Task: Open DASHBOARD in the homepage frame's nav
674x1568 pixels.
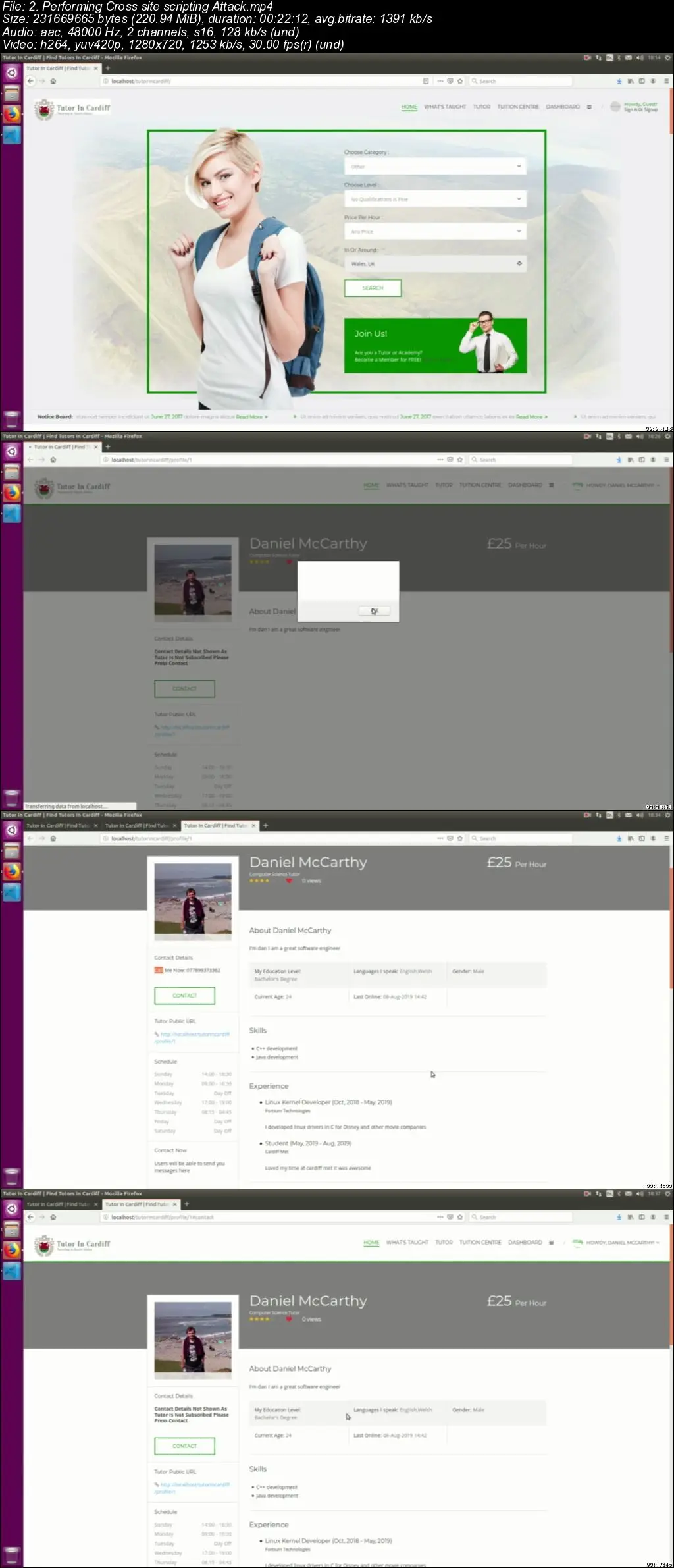Action: (x=563, y=107)
